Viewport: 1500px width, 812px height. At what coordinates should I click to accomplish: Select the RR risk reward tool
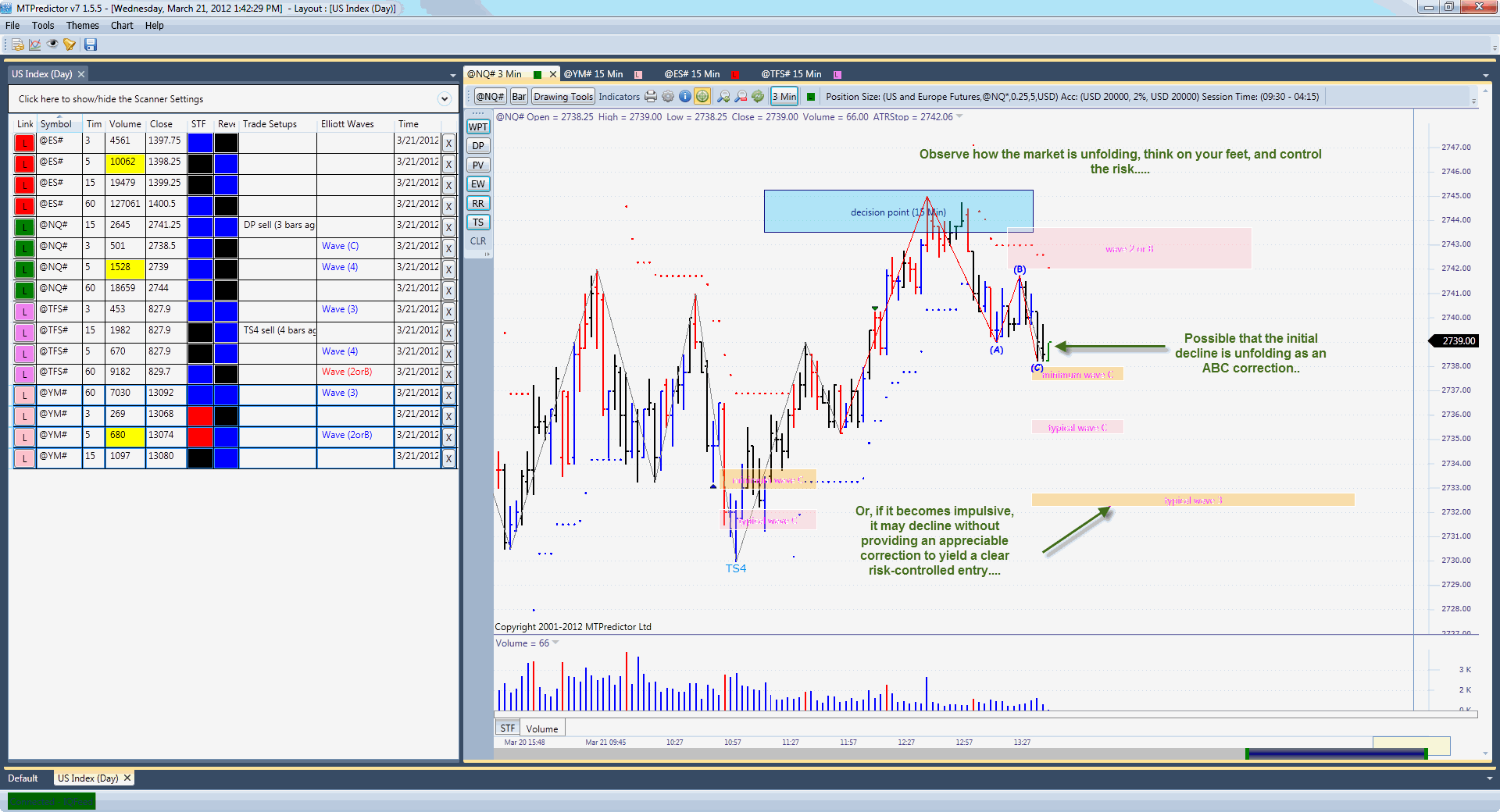(478, 204)
